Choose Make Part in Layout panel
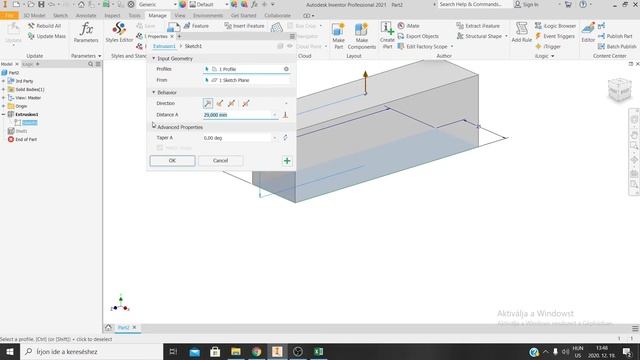 click(338, 36)
